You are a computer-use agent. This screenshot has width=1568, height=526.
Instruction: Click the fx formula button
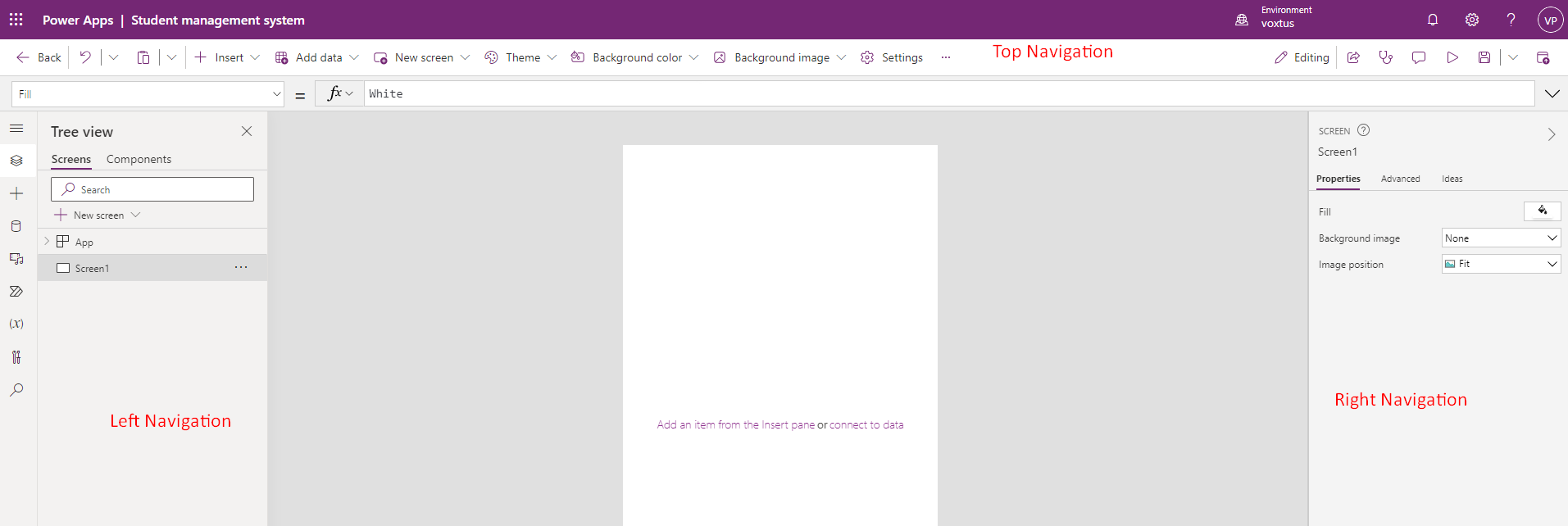339,93
